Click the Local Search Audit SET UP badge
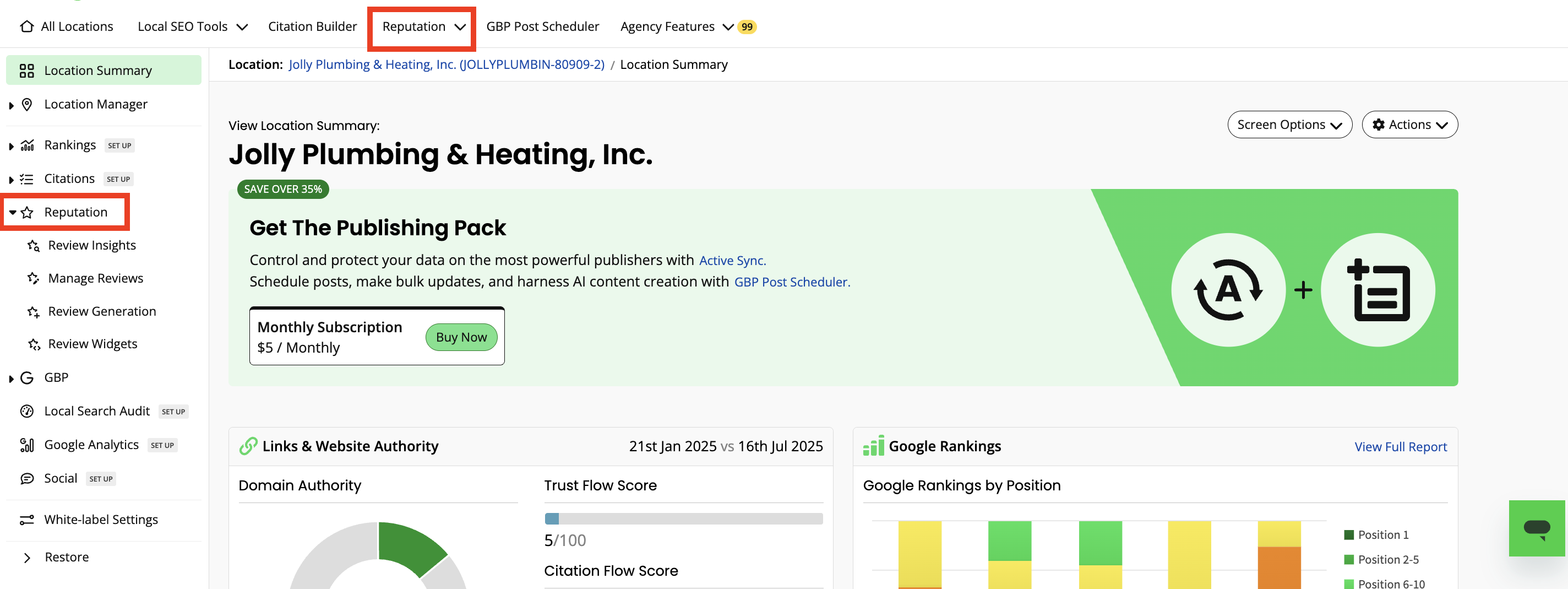Screen dimensions: 1568x589 pos(173,412)
